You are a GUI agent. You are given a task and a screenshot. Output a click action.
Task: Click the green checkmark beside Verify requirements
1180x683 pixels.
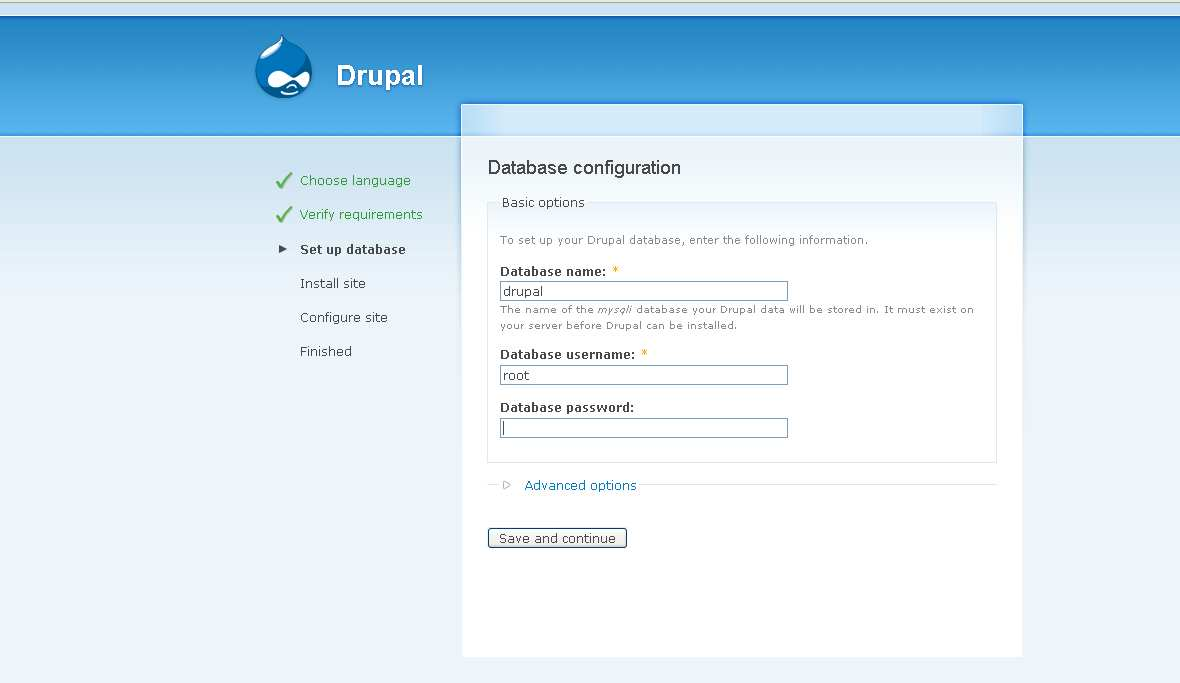pyautogui.click(x=284, y=214)
